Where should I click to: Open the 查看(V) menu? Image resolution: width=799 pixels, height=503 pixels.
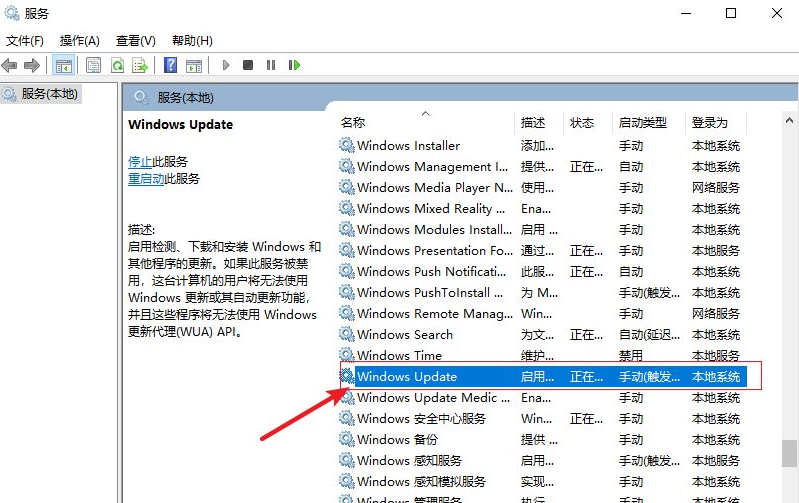[x=136, y=41]
